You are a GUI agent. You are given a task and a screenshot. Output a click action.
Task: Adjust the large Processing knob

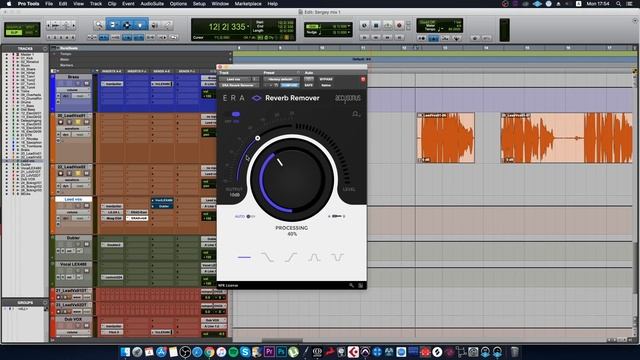tap(291, 179)
